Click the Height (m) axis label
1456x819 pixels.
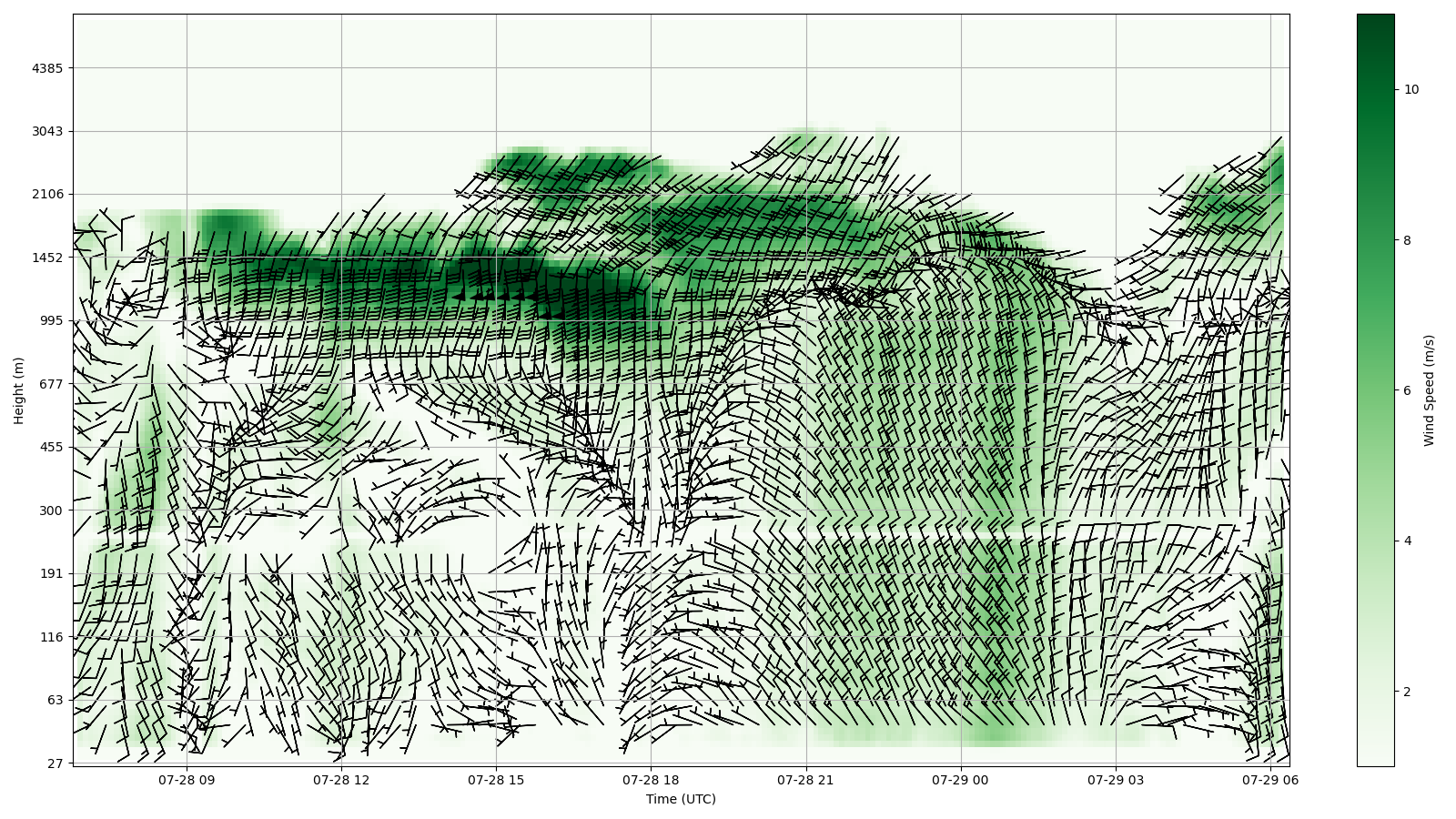coord(19,390)
